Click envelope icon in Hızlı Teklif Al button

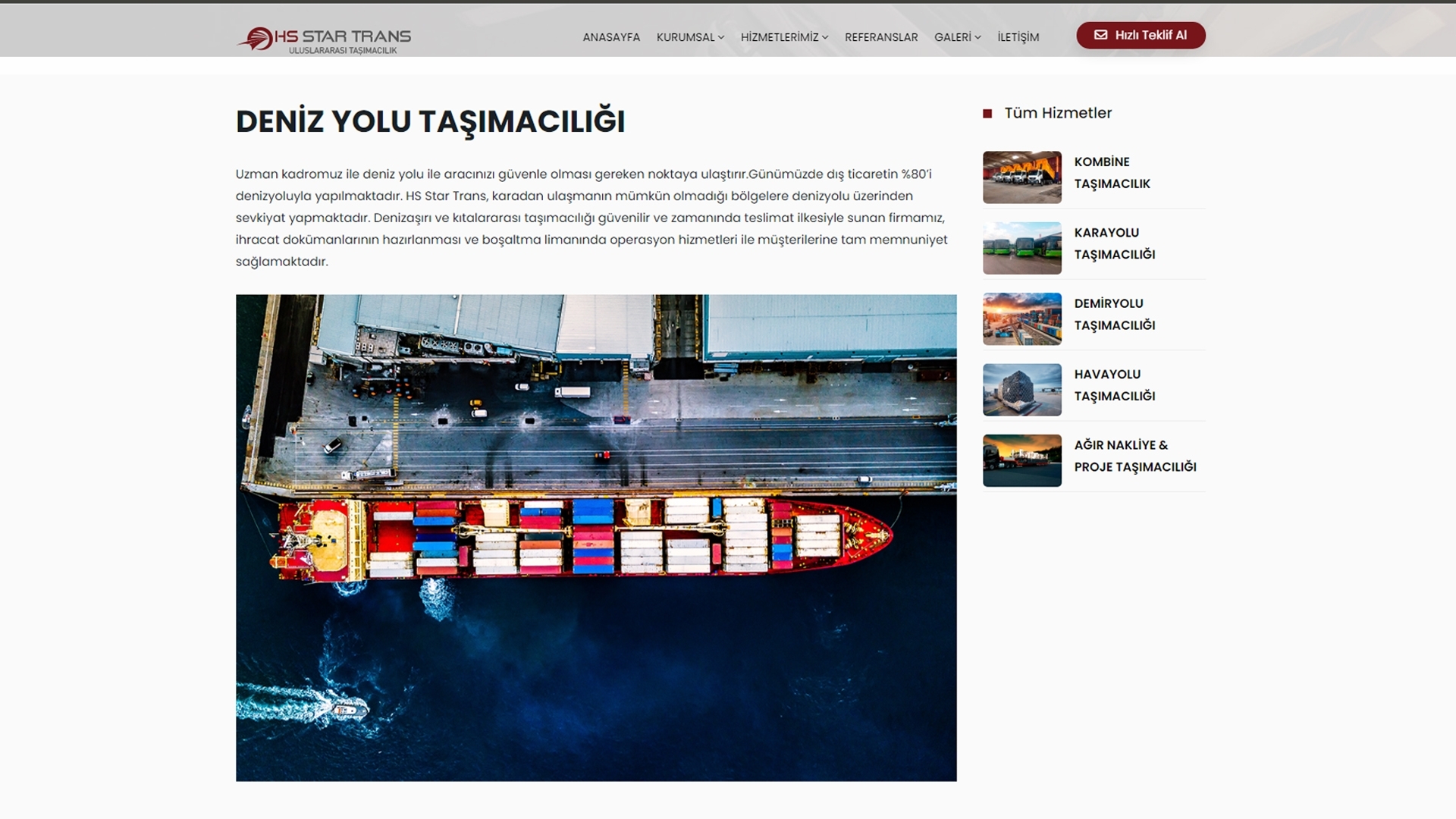[1100, 35]
